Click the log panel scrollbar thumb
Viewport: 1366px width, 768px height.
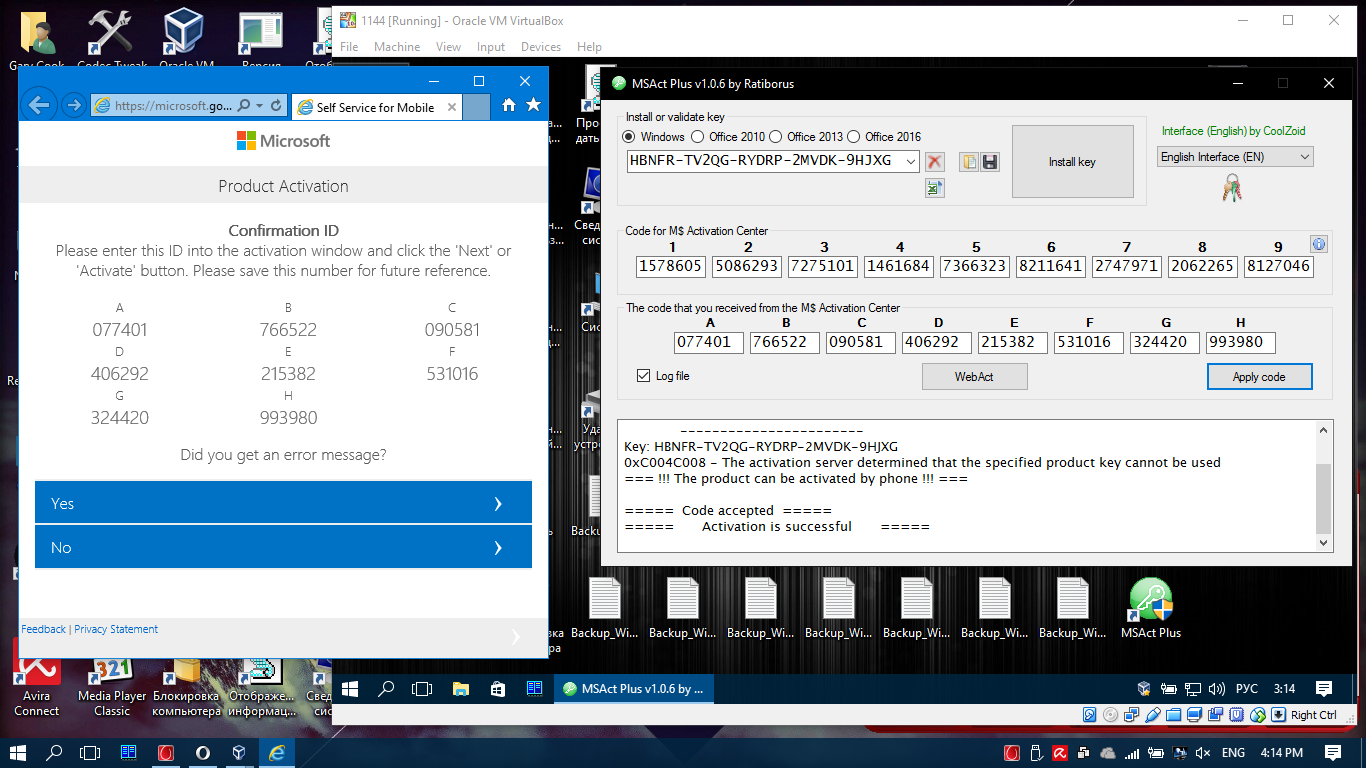[1323, 498]
